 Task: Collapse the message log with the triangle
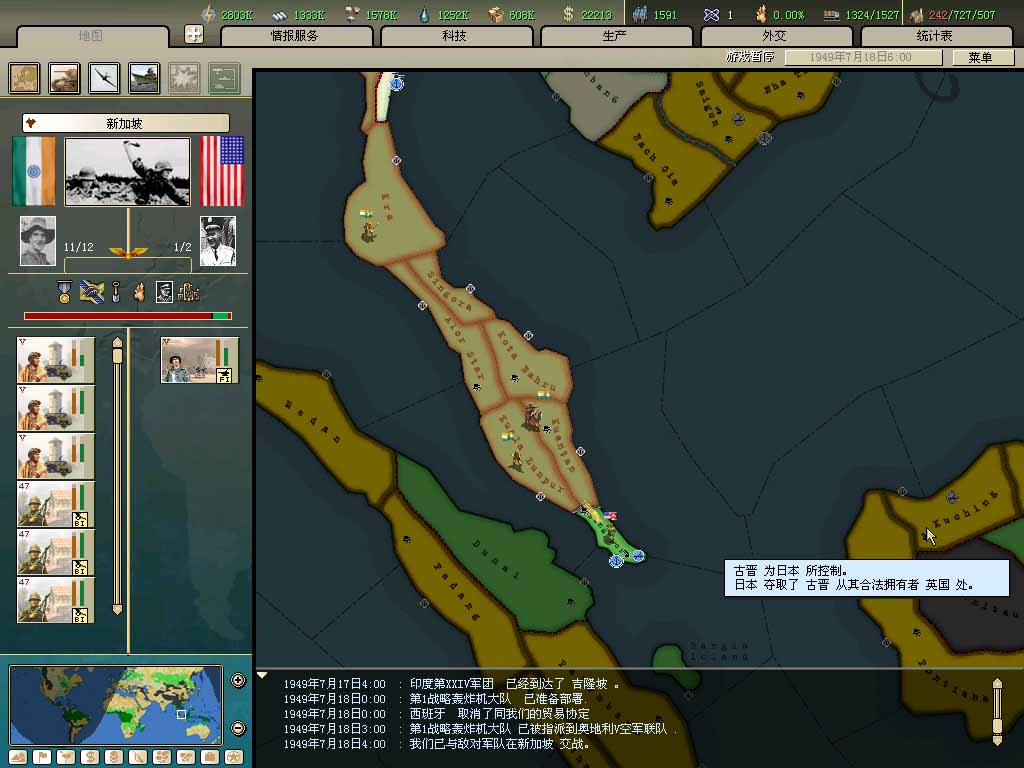click(x=262, y=675)
